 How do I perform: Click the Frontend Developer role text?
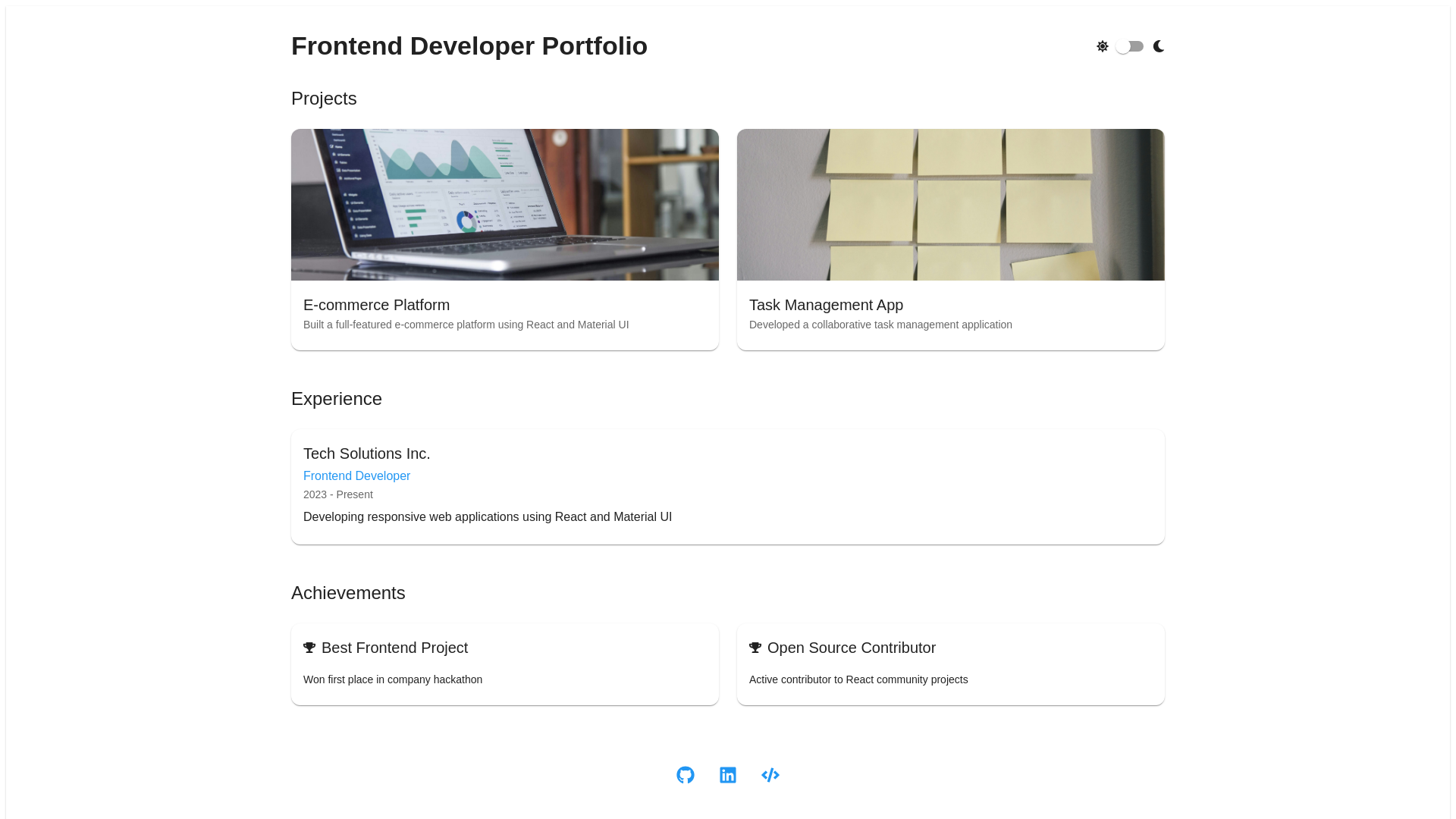point(356,475)
